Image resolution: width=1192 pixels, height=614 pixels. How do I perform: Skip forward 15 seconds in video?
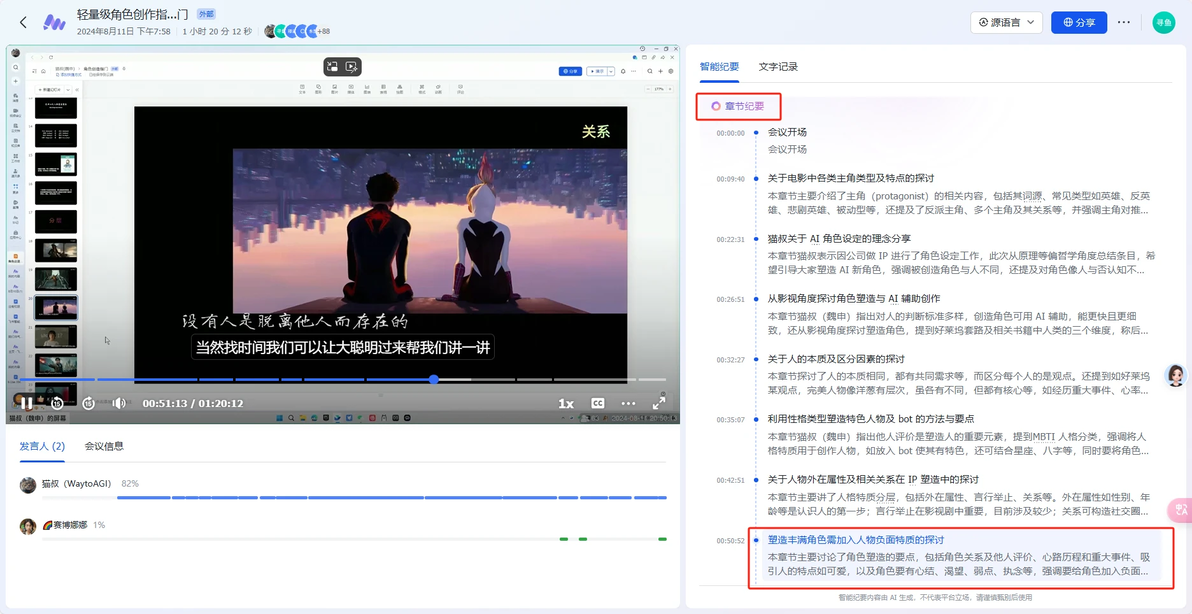88,404
